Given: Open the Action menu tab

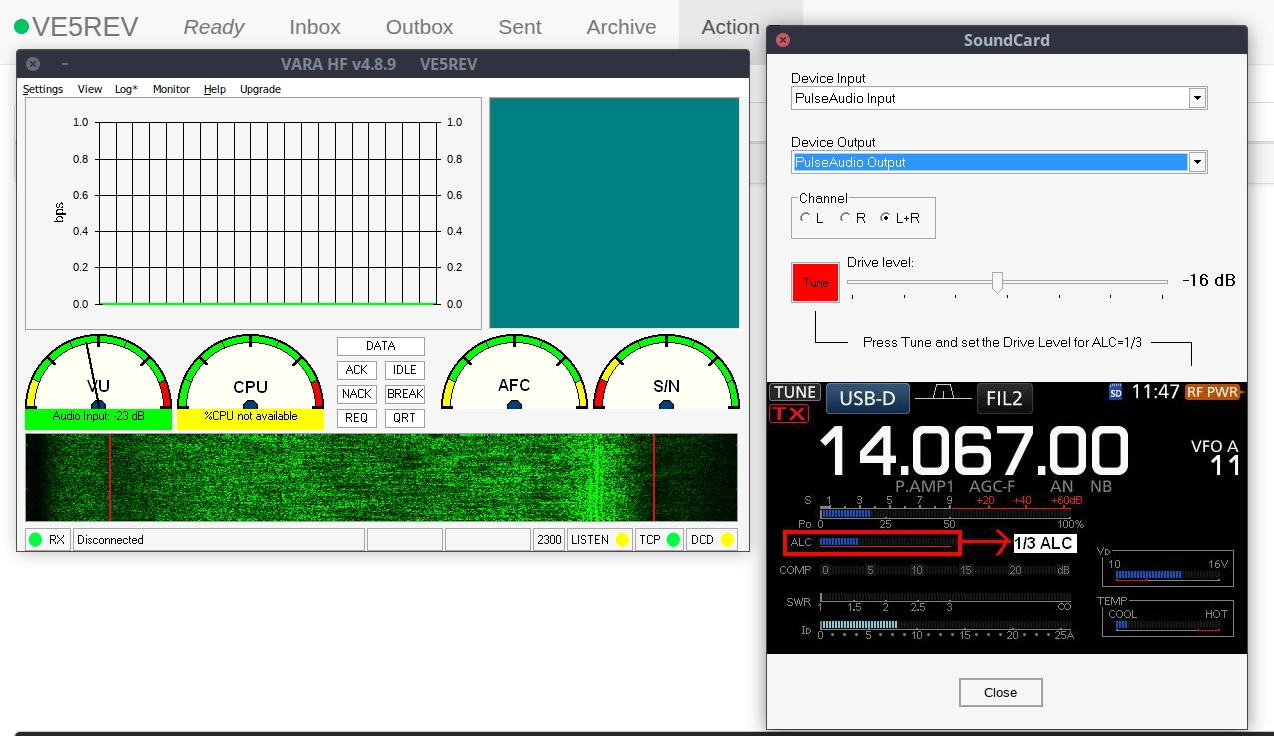Looking at the screenshot, I should point(740,27).
